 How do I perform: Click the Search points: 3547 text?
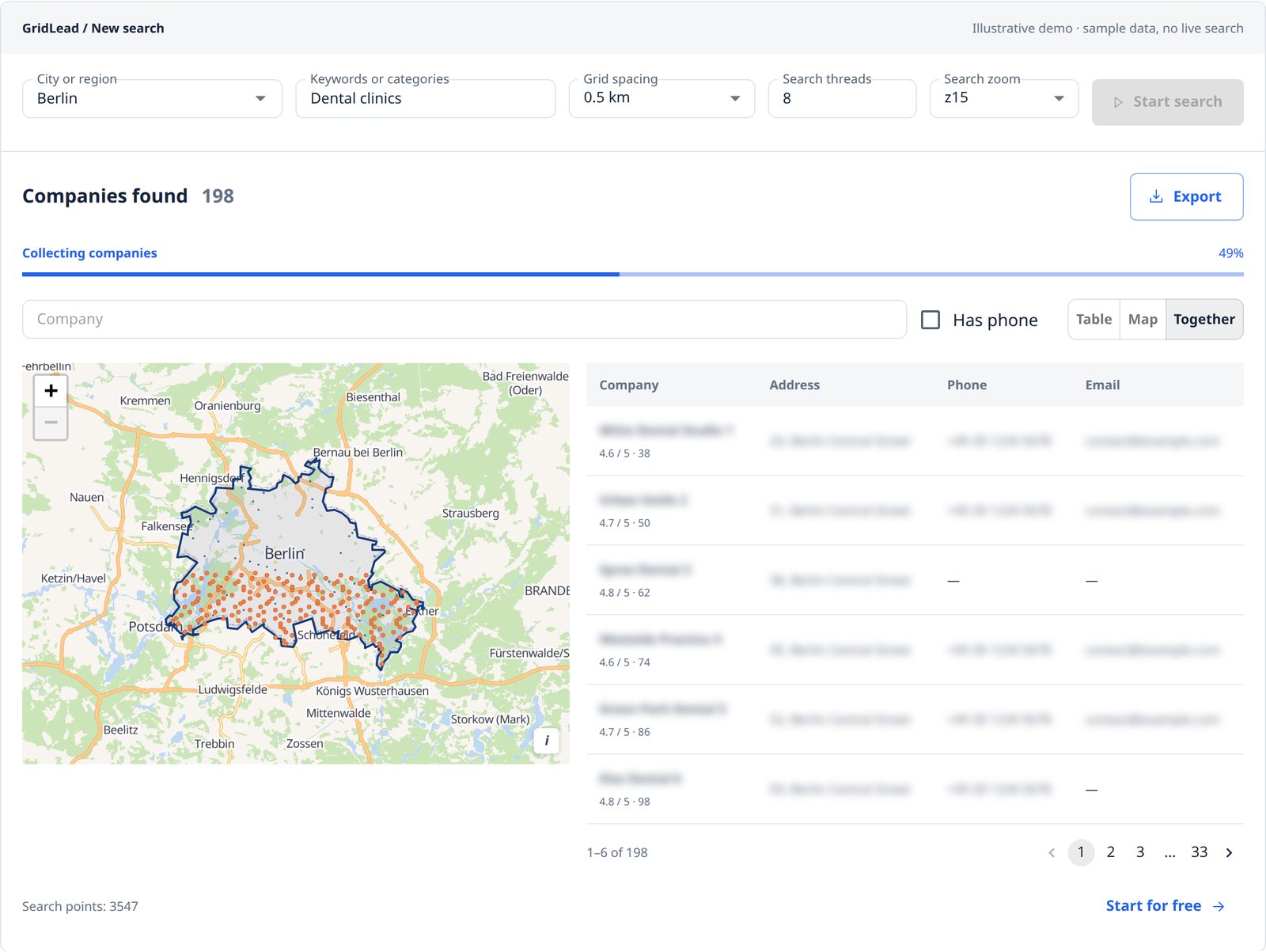coord(80,907)
